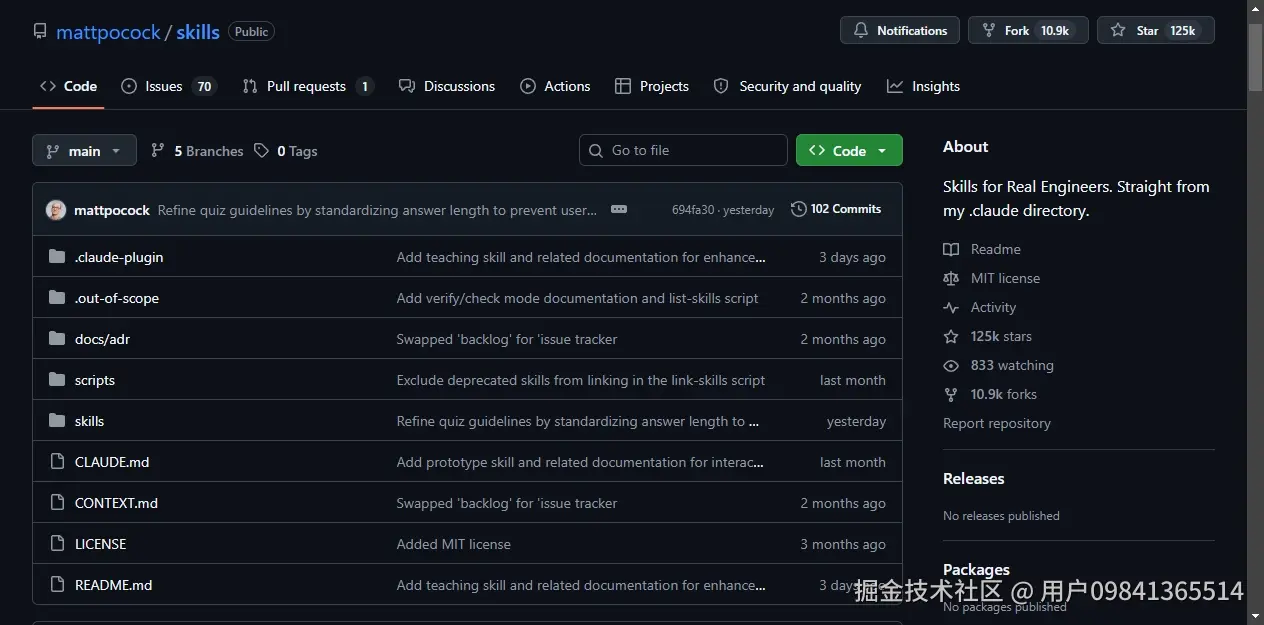
Task: Click the scripts folder icon
Action: [x=57, y=380]
